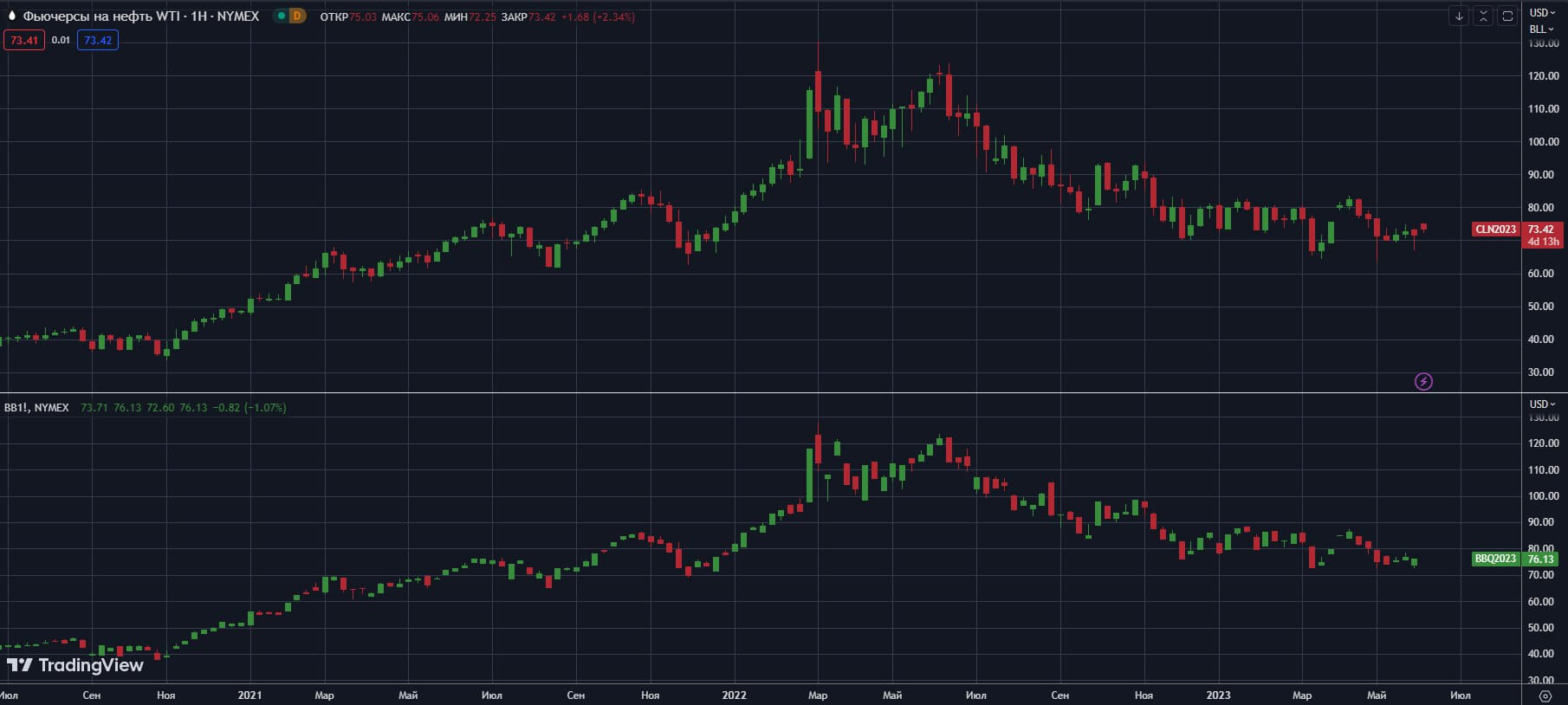Open chart settings gear icon
Viewport: 1568px width, 705px height.
(1545, 695)
